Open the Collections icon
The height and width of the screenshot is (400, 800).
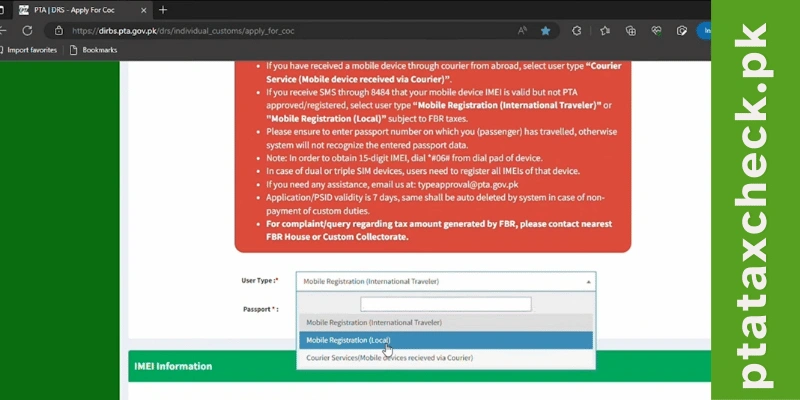click(x=631, y=31)
